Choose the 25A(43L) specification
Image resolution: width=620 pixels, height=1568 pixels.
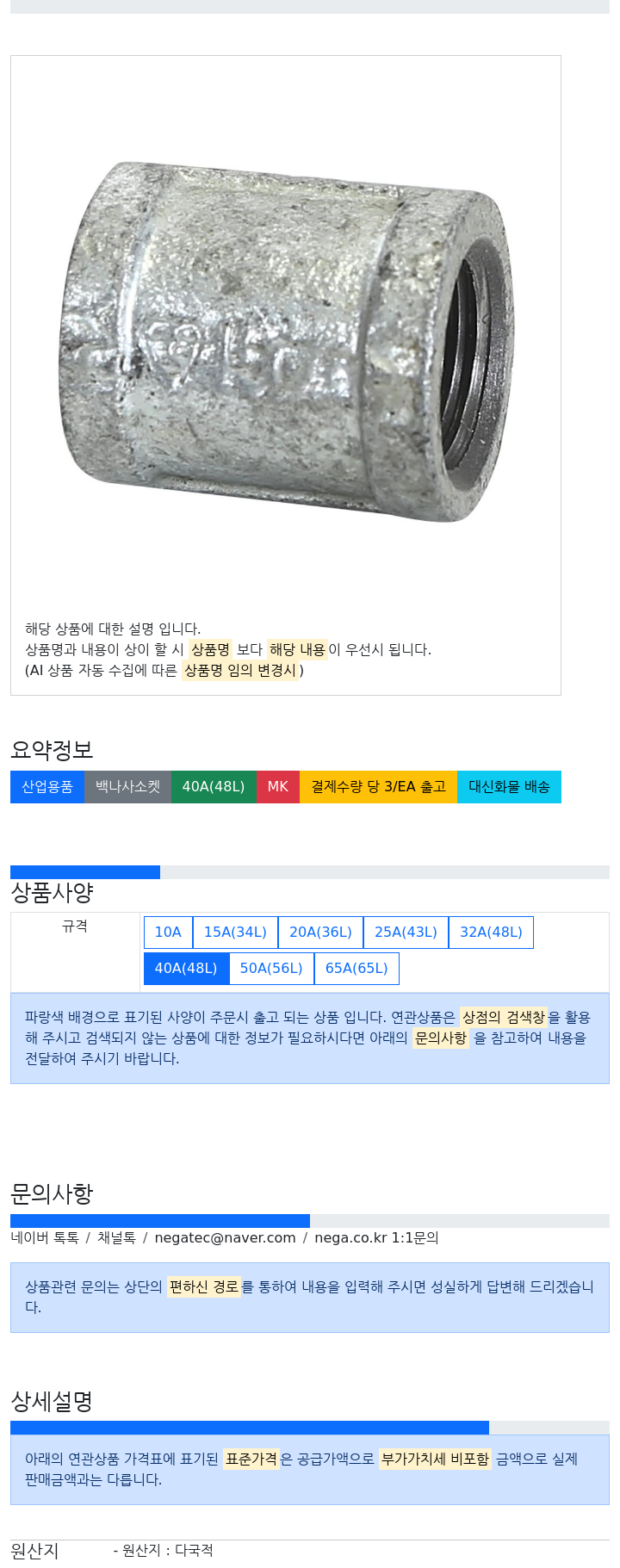[x=406, y=932]
